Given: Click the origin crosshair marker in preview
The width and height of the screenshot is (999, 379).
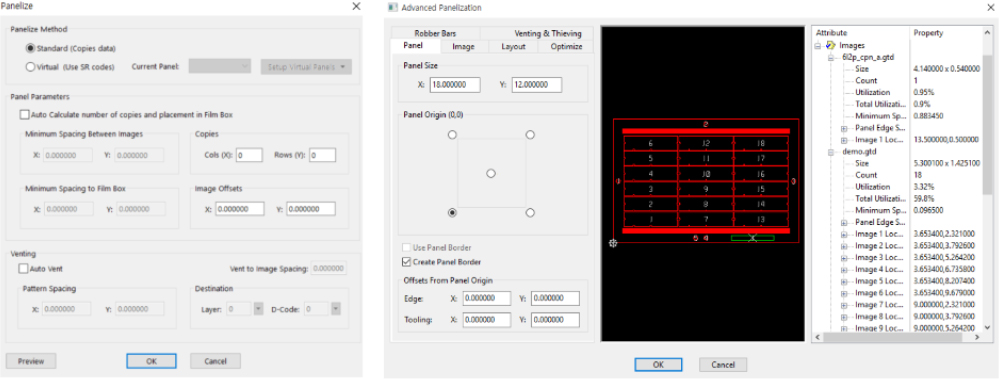Looking at the screenshot, I should [x=613, y=243].
